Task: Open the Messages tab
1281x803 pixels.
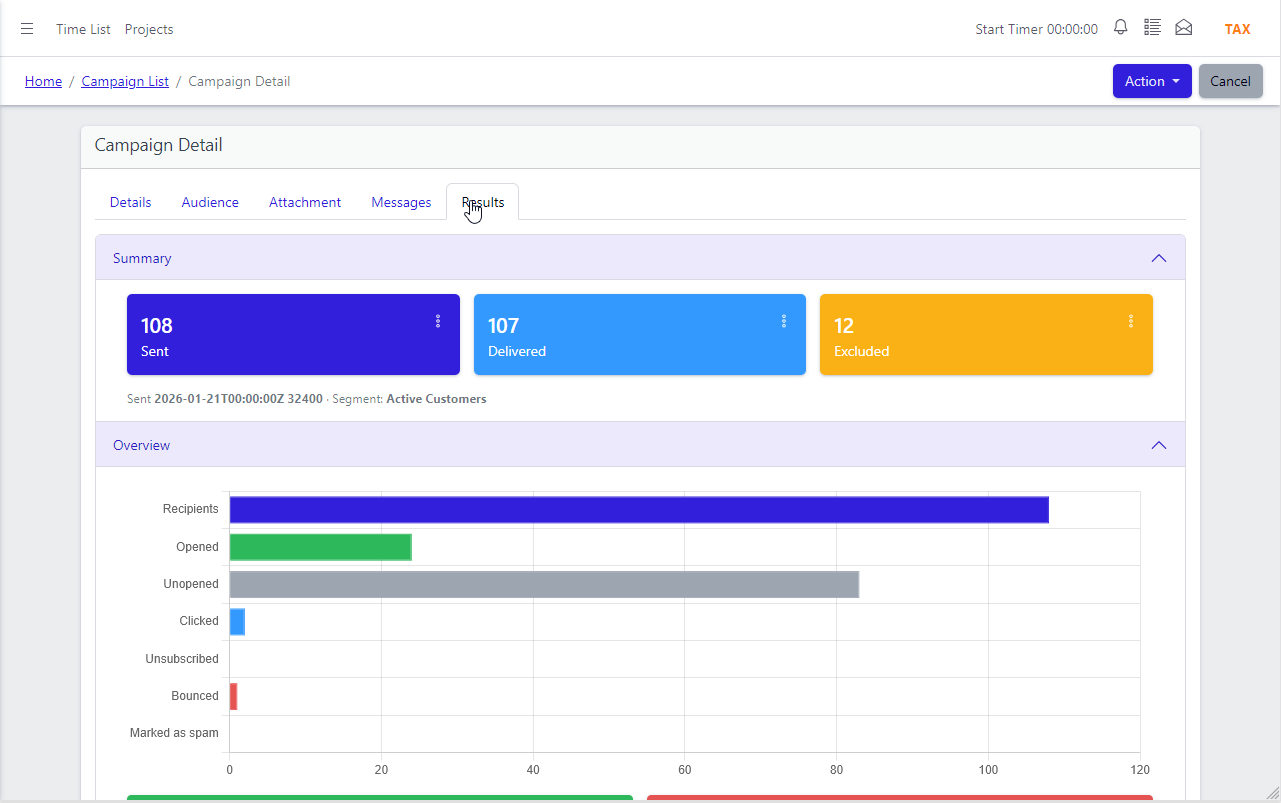Action: (401, 202)
